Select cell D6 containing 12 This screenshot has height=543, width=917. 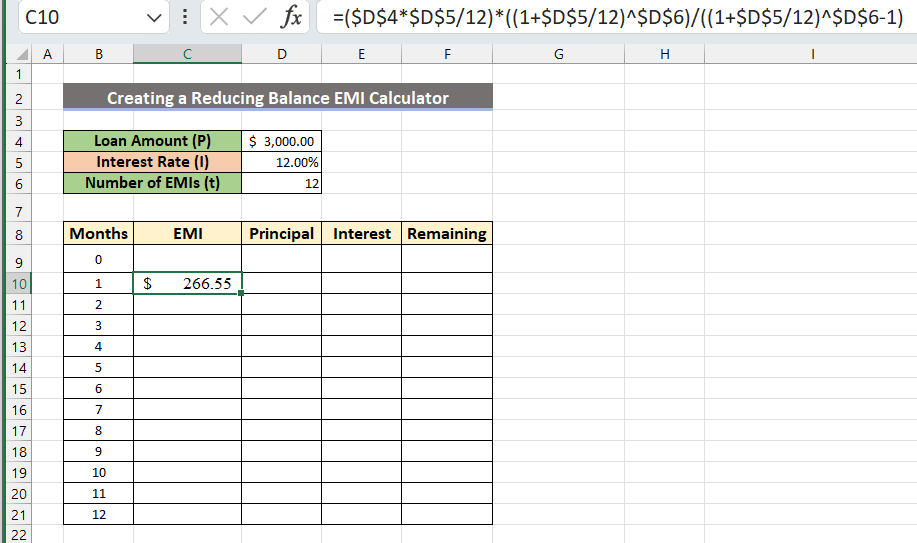(281, 183)
